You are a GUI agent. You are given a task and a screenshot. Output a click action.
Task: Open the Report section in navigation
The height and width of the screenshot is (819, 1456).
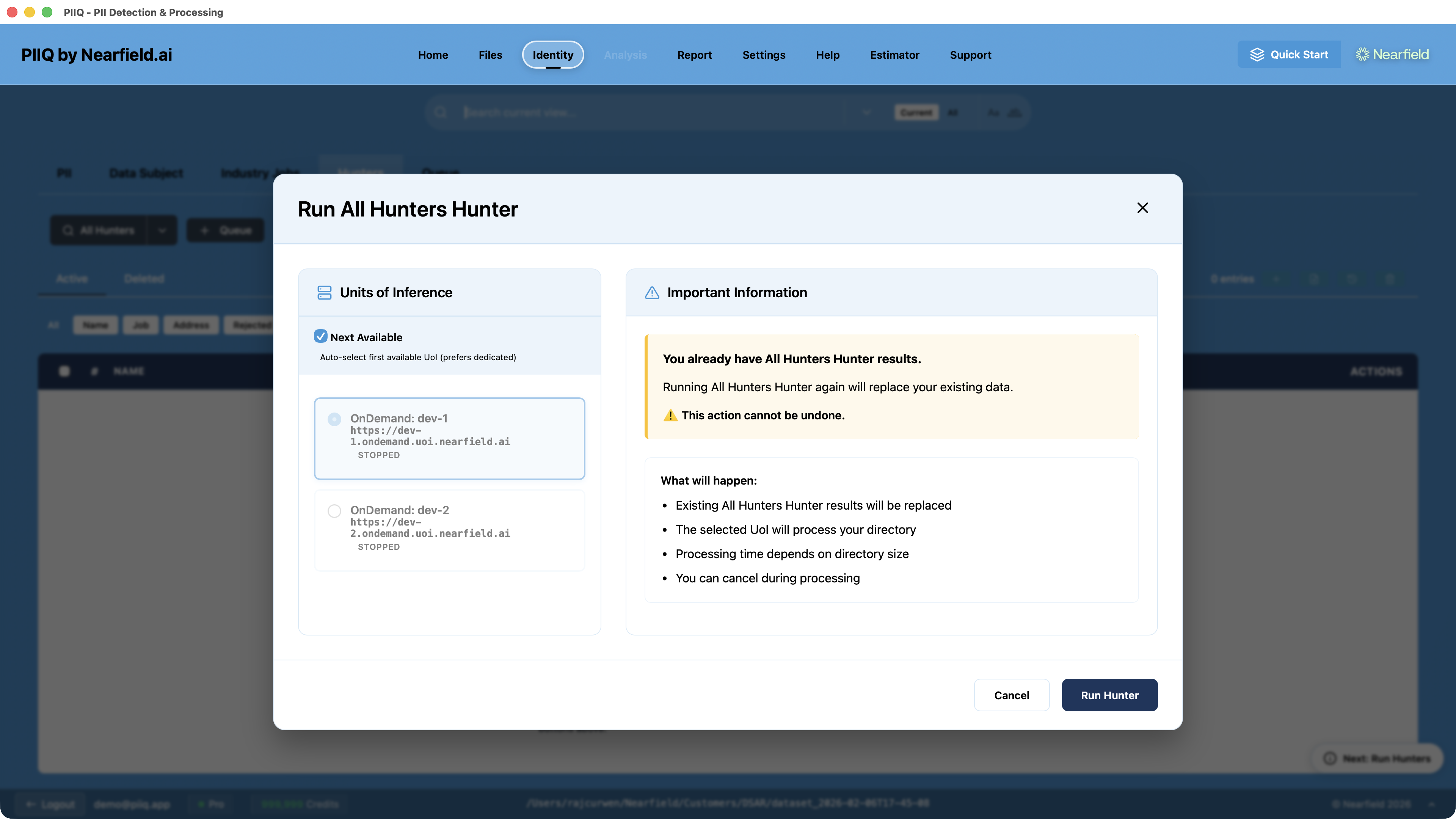[x=694, y=55]
